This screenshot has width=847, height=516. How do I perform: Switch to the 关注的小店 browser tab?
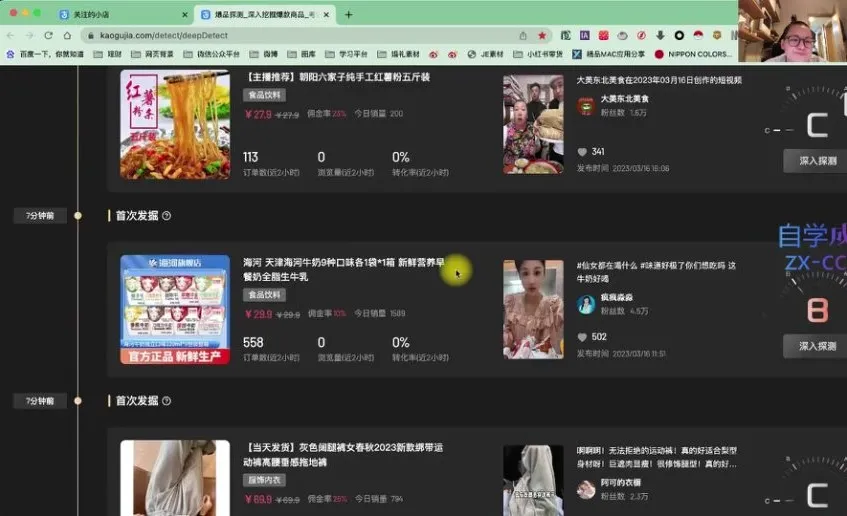(120, 15)
